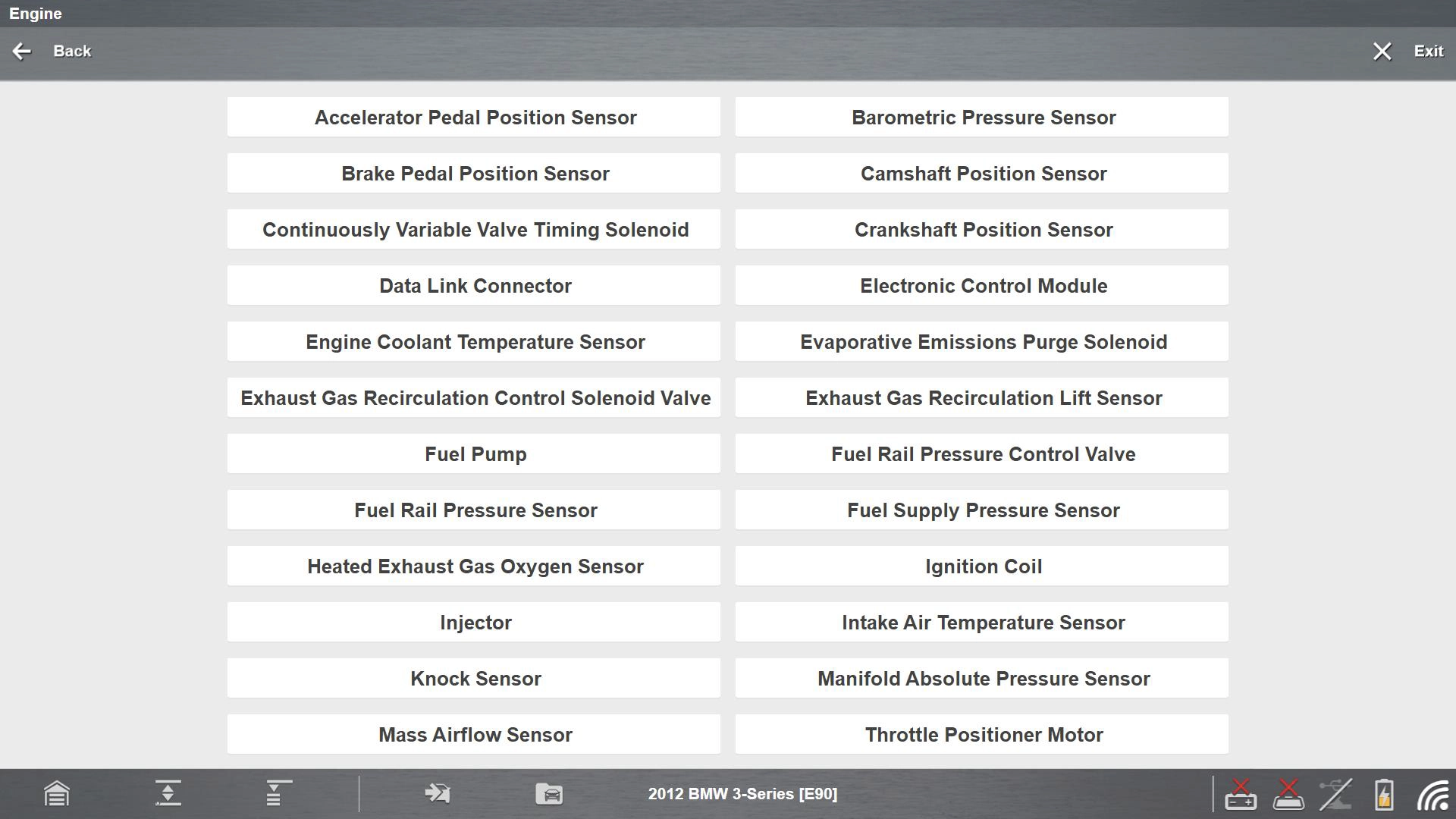Open Knock Sensor information

click(474, 678)
